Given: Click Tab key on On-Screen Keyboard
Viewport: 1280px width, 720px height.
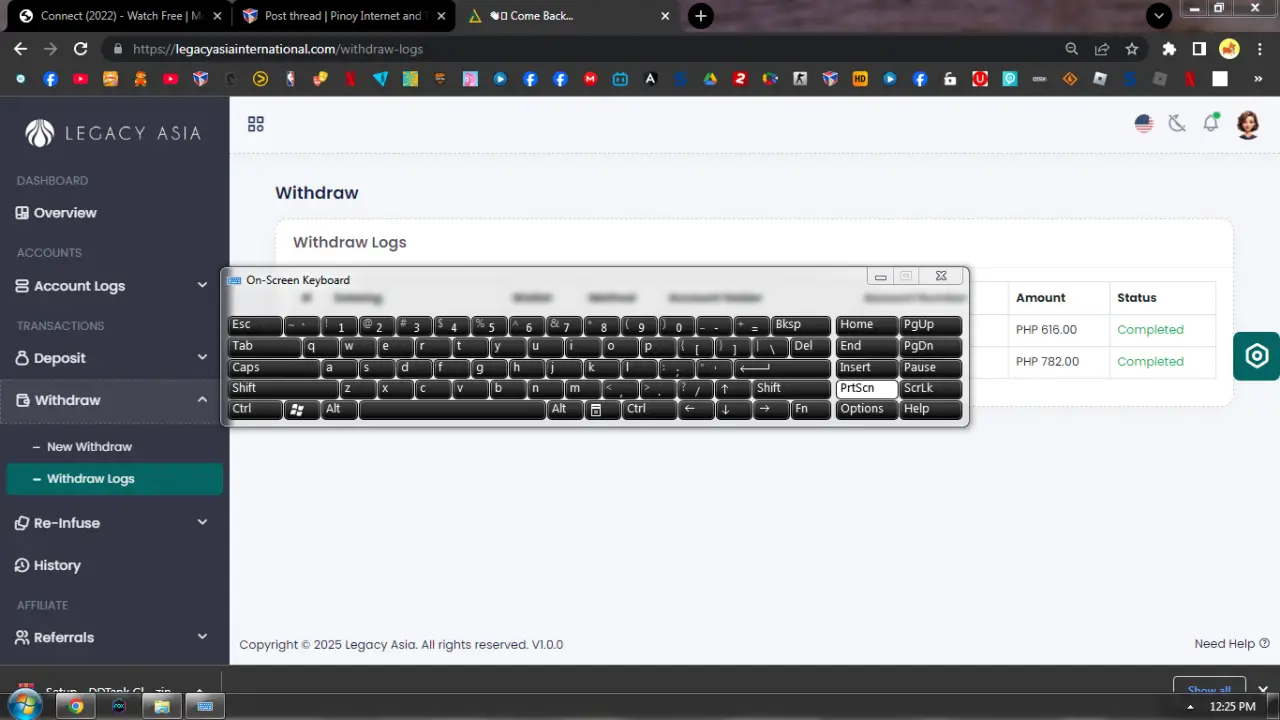Looking at the screenshot, I should click(265, 346).
